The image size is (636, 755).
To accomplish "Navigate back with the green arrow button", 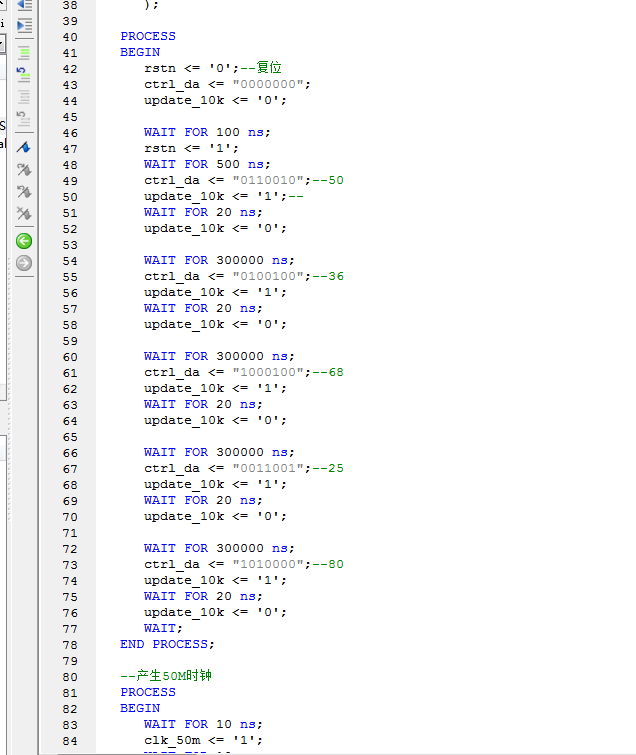I will pyautogui.click(x=24, y=241).
